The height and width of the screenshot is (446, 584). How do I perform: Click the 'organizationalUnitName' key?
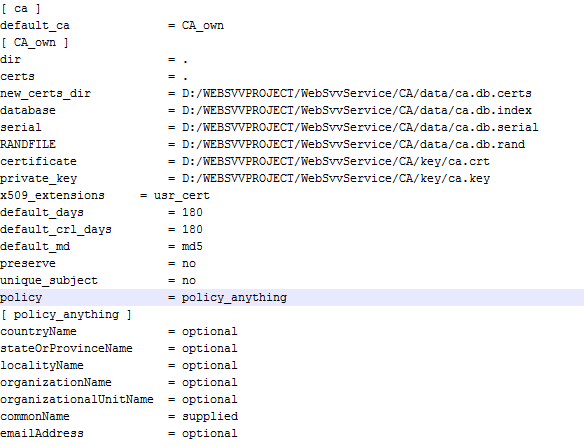click(x=77, y=399)
